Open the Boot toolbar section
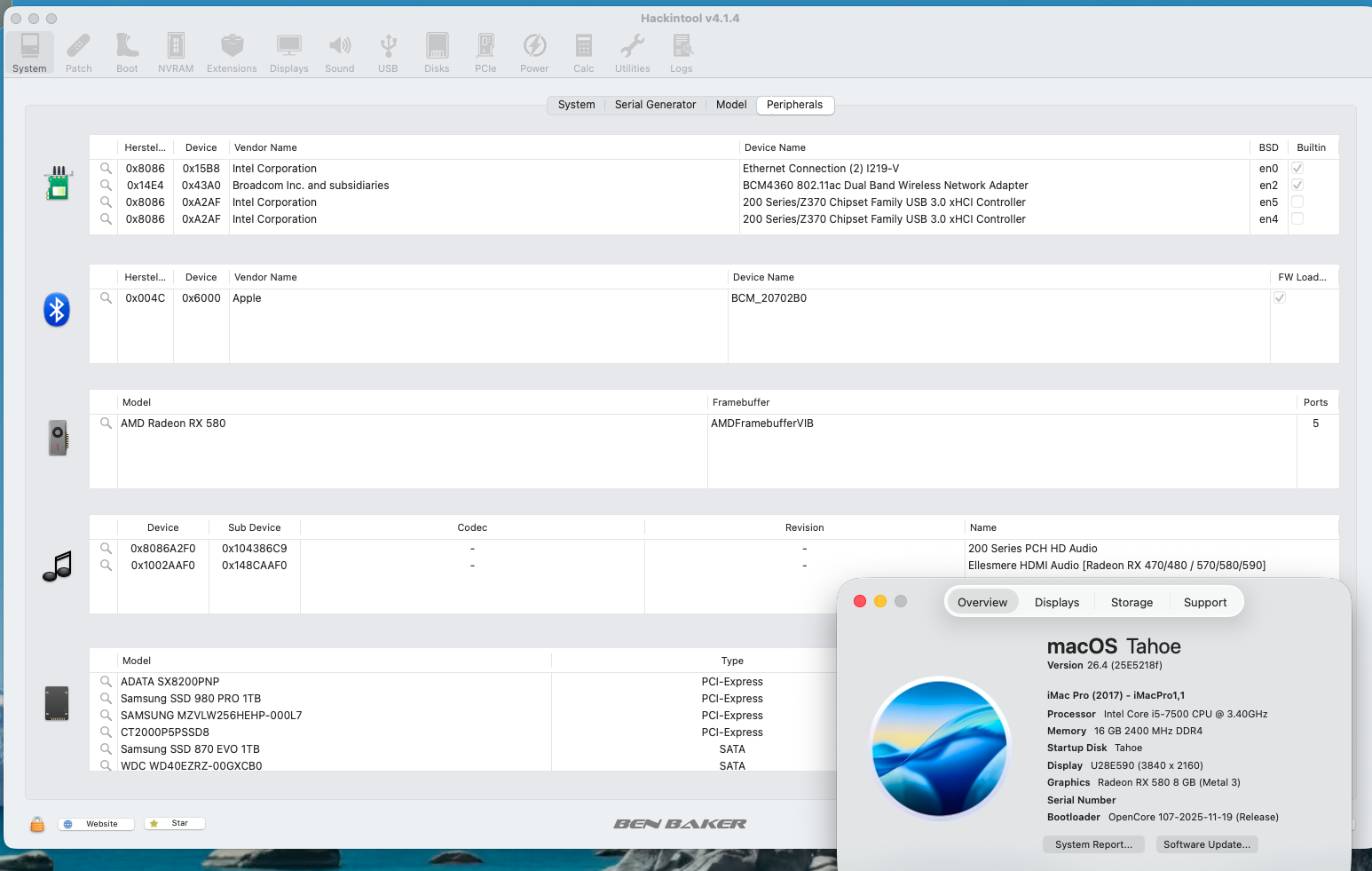 coord(127,52)
